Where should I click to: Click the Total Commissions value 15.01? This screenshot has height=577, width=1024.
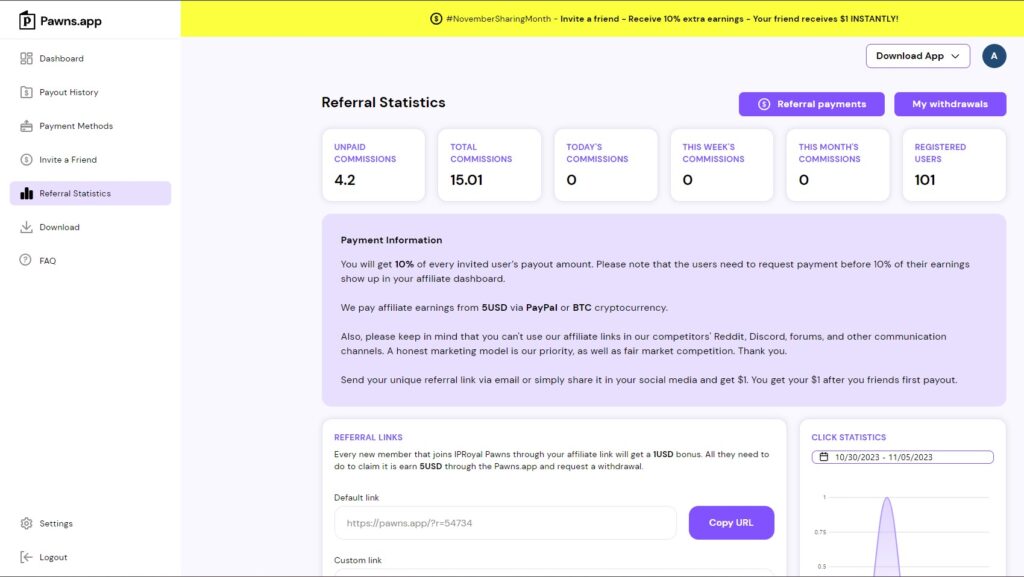tap(466, 180)
